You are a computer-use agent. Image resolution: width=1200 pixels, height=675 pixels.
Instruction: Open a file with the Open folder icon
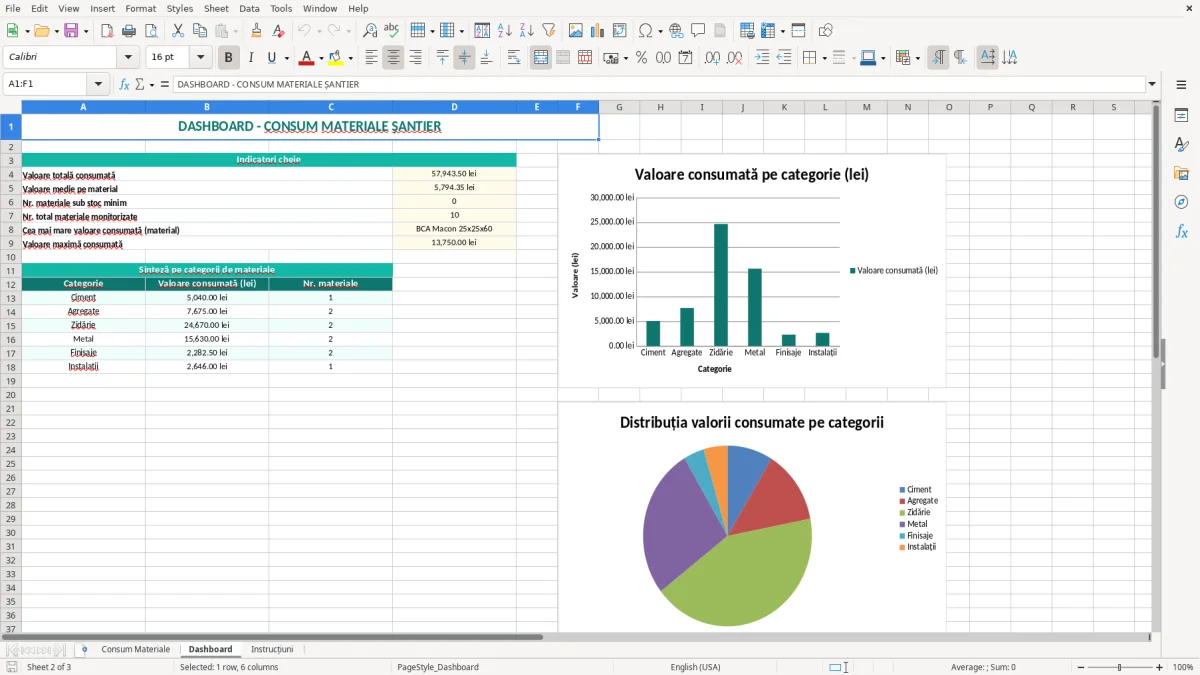(40, 31)
